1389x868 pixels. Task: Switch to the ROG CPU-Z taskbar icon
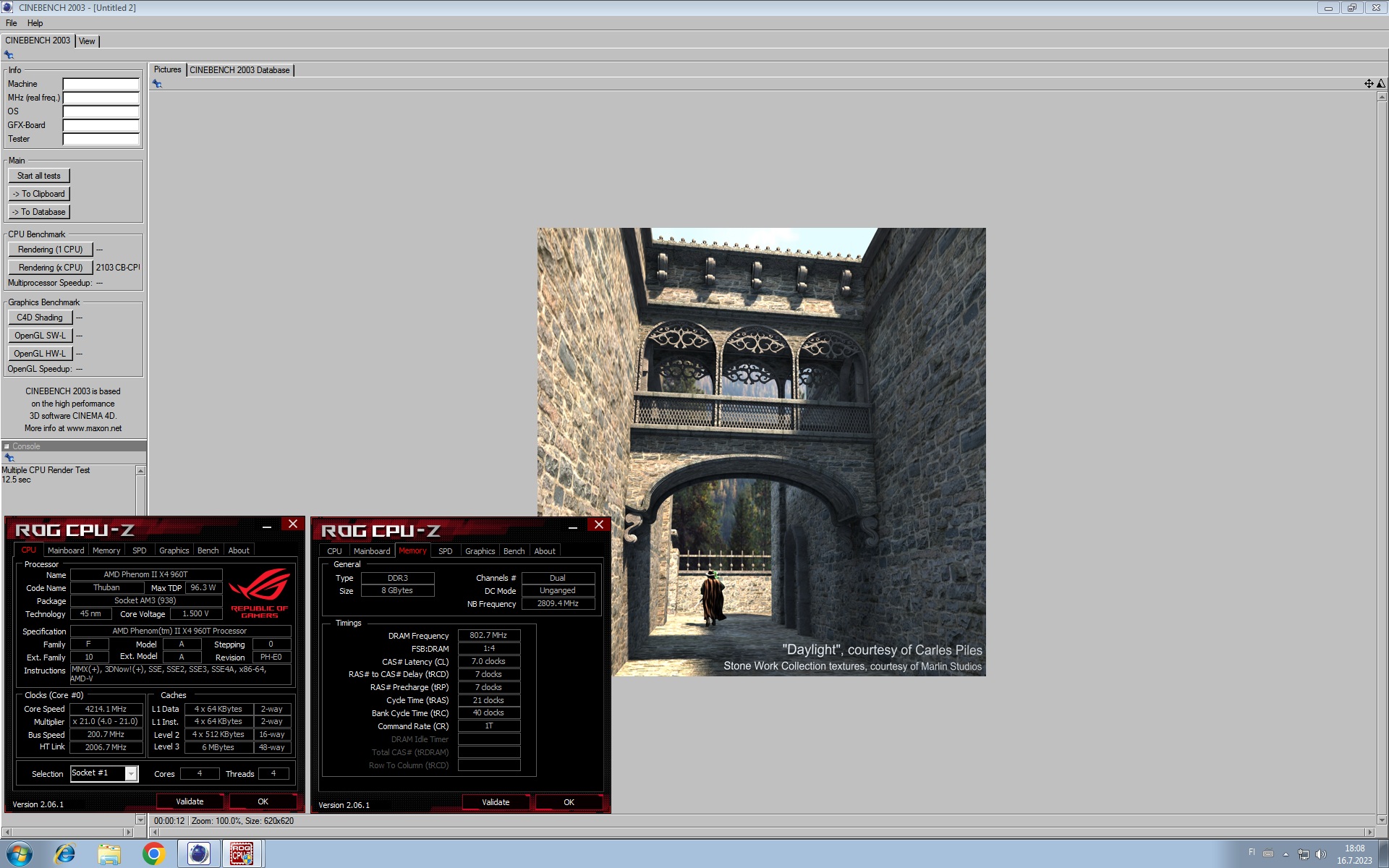click(x=242, y=854)
